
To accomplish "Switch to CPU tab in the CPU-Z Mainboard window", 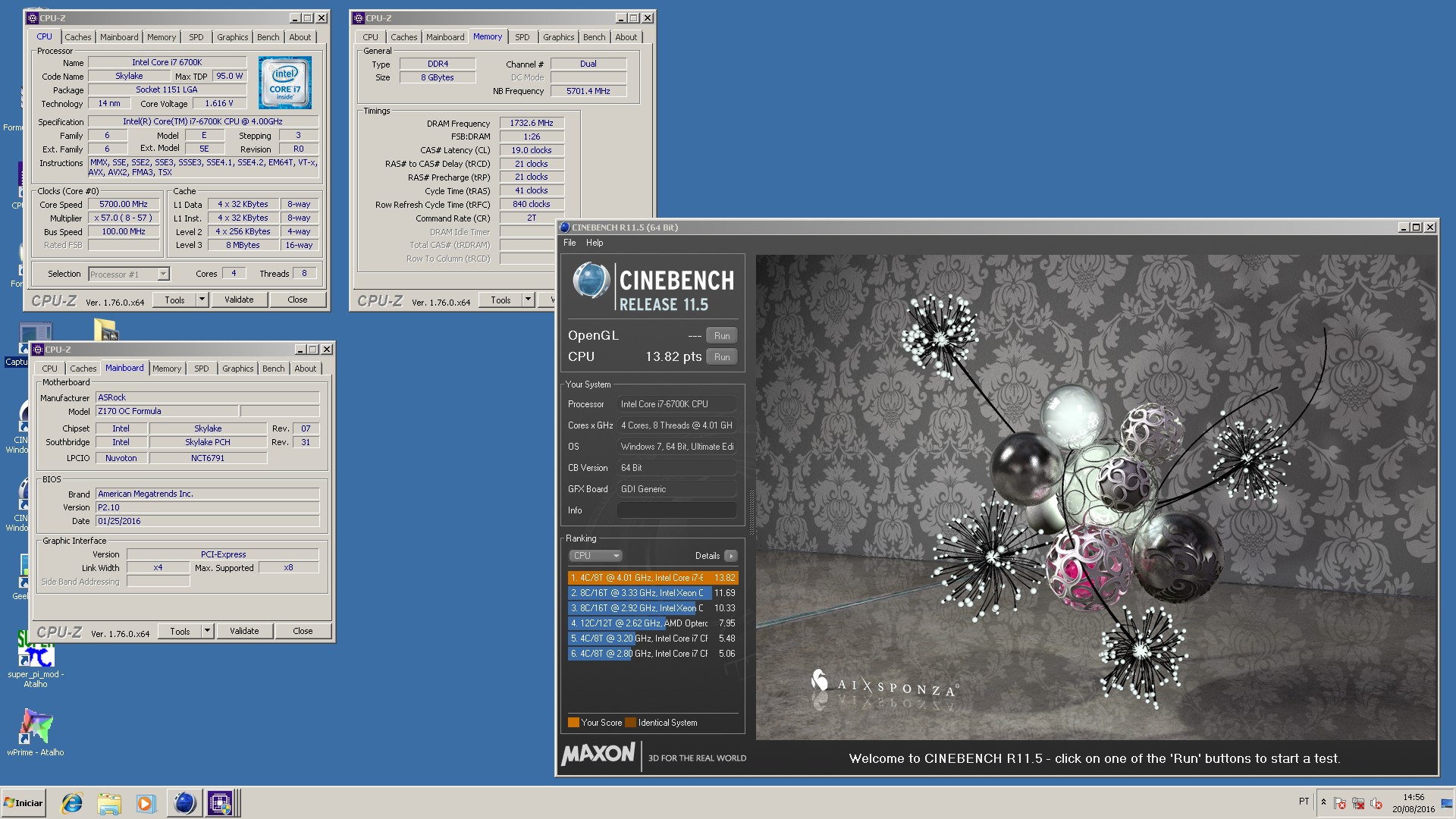I will (x=49, y=369).
